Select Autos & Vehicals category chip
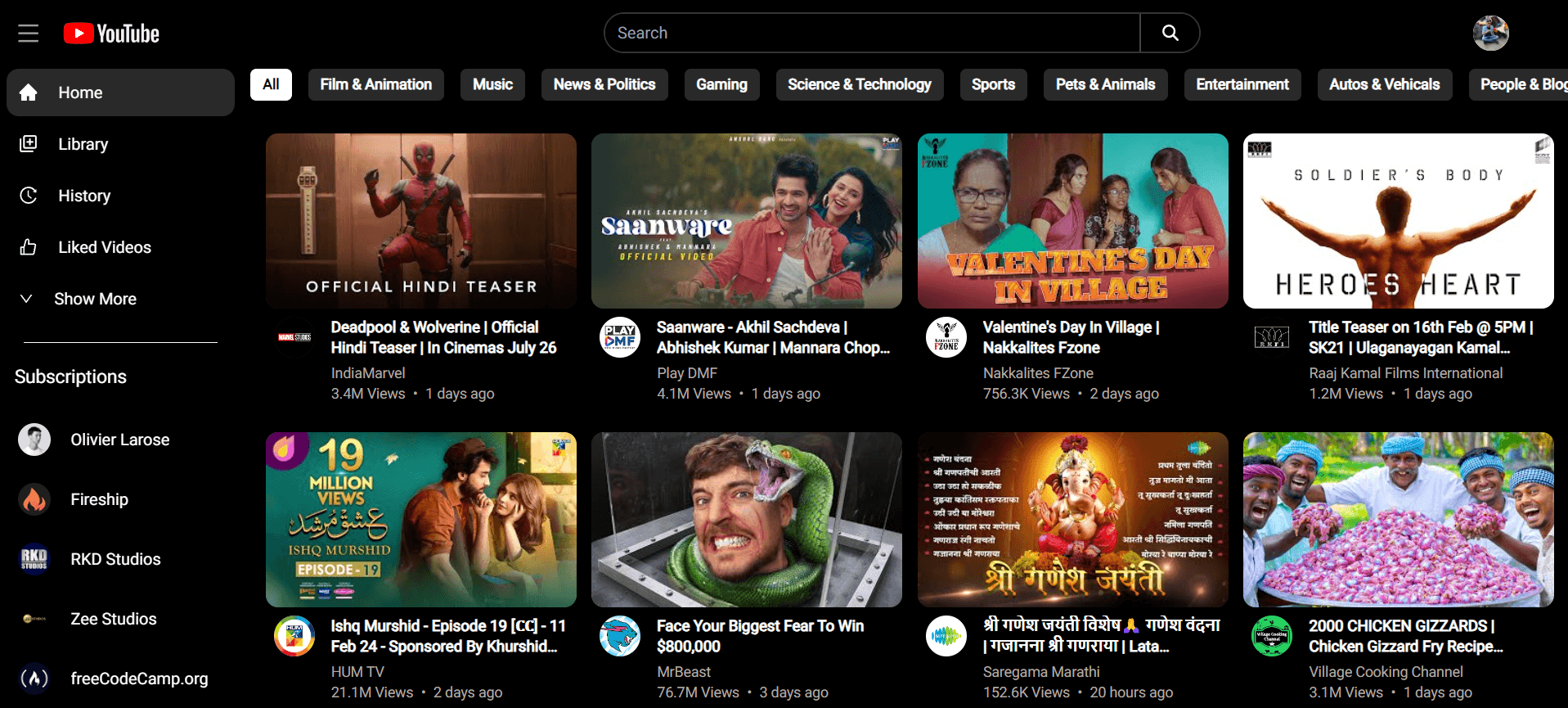Image resolution: width=1568 pixels, height=708 pixels. tap(1385, 84)
